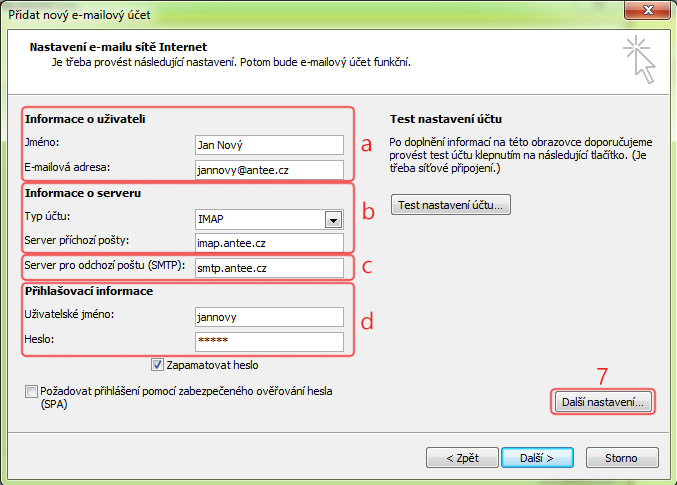The height and width of the screenshot is (485, 677).
Task: Enable Zapamatovat heslo checkbox
Action: (158, 365)
